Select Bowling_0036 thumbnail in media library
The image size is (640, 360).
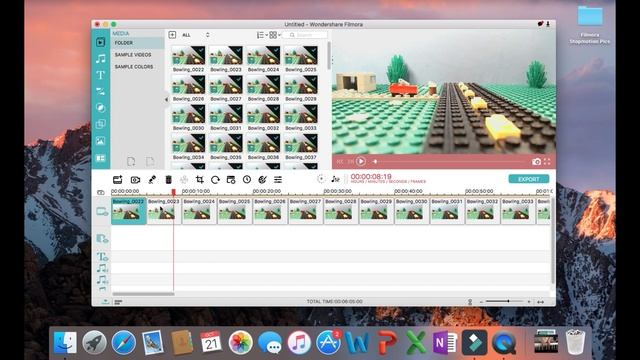pyautogui.click(x=263, y=144)
